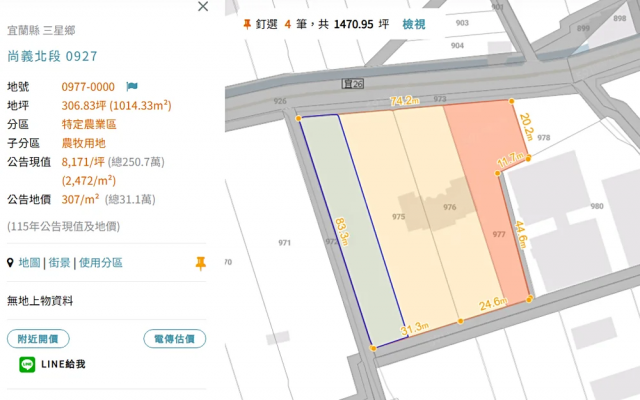Select parcel 971 on the map
Screen dimensions: 640x400
tap(284, 243)
